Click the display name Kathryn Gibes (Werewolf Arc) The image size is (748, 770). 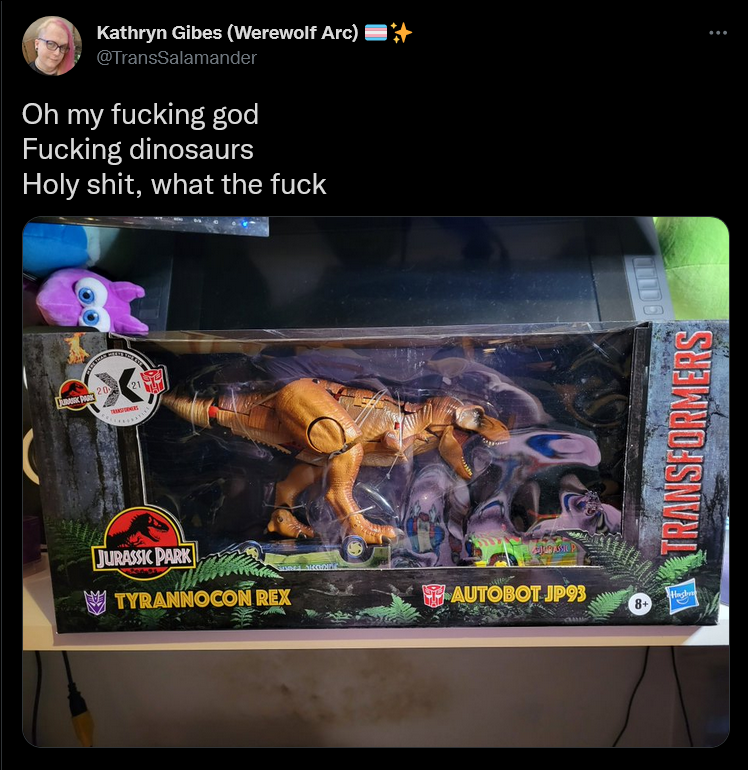(227, 32)
